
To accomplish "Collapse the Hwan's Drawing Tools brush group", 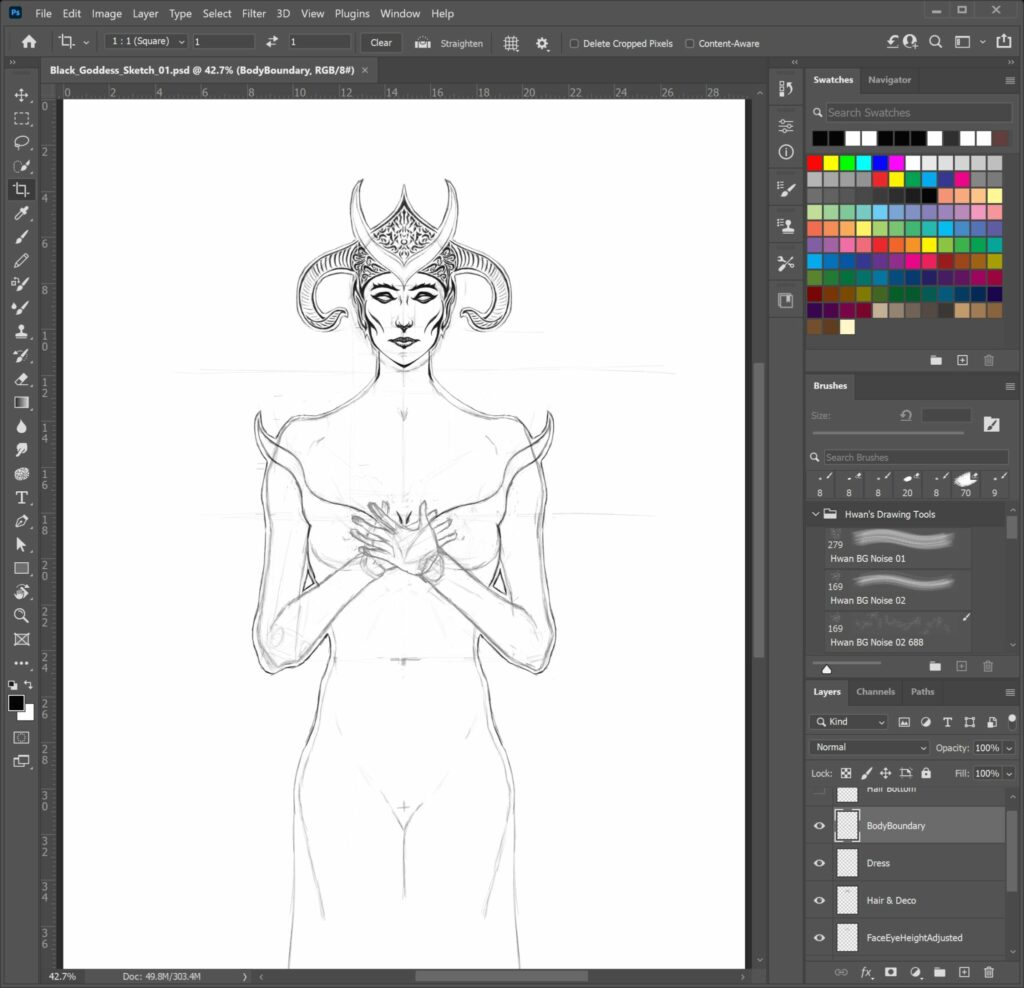I will [813, 515].
